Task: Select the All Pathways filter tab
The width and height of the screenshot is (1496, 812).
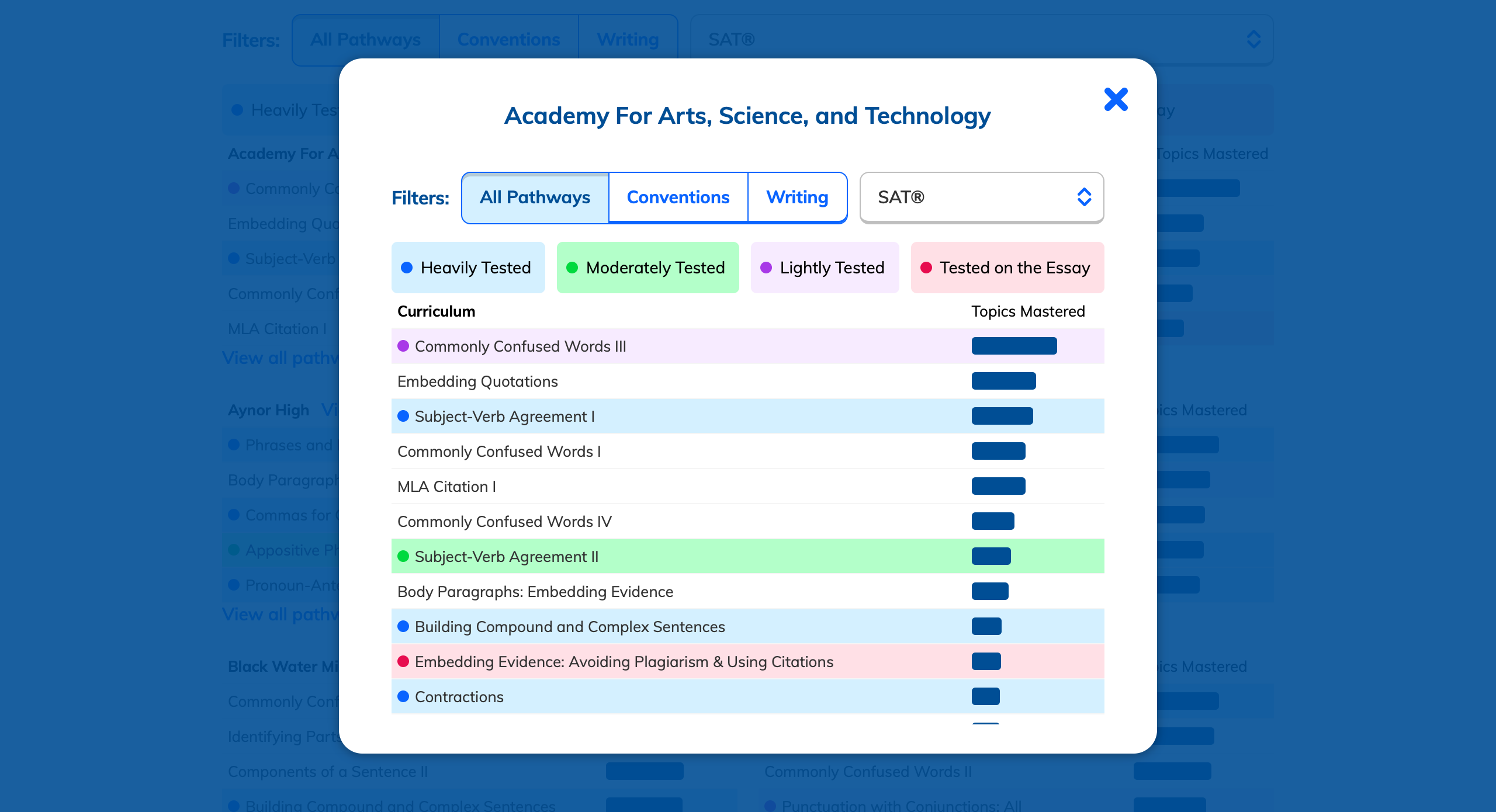Action: (x=535, y=197)
